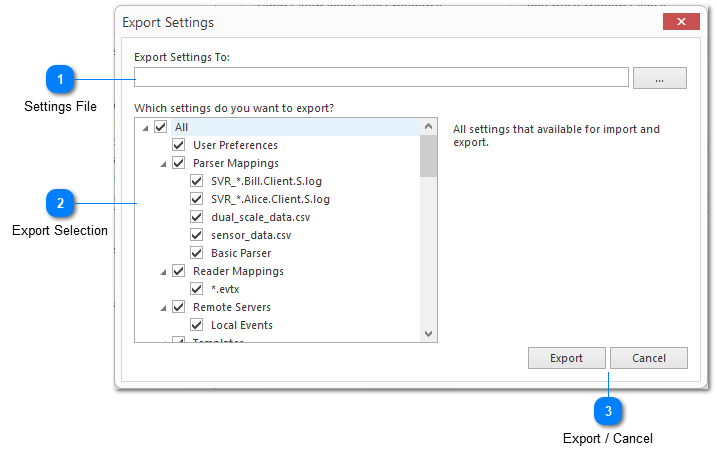Close the Export Settings dialog
This screenshot has height=462, width=717.
click(x=681, y=21)
